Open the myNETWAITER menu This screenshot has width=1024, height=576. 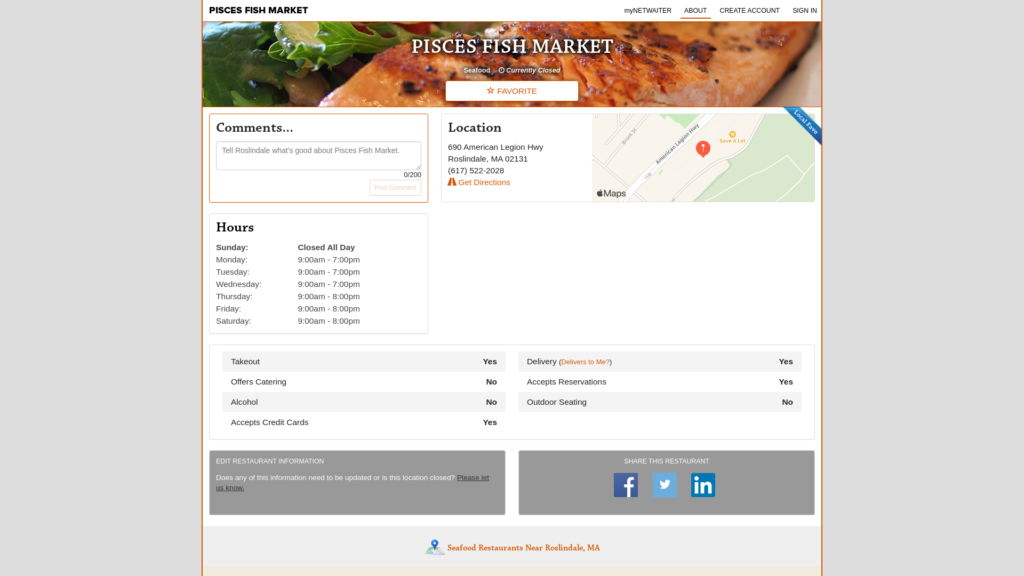point(646,10)
